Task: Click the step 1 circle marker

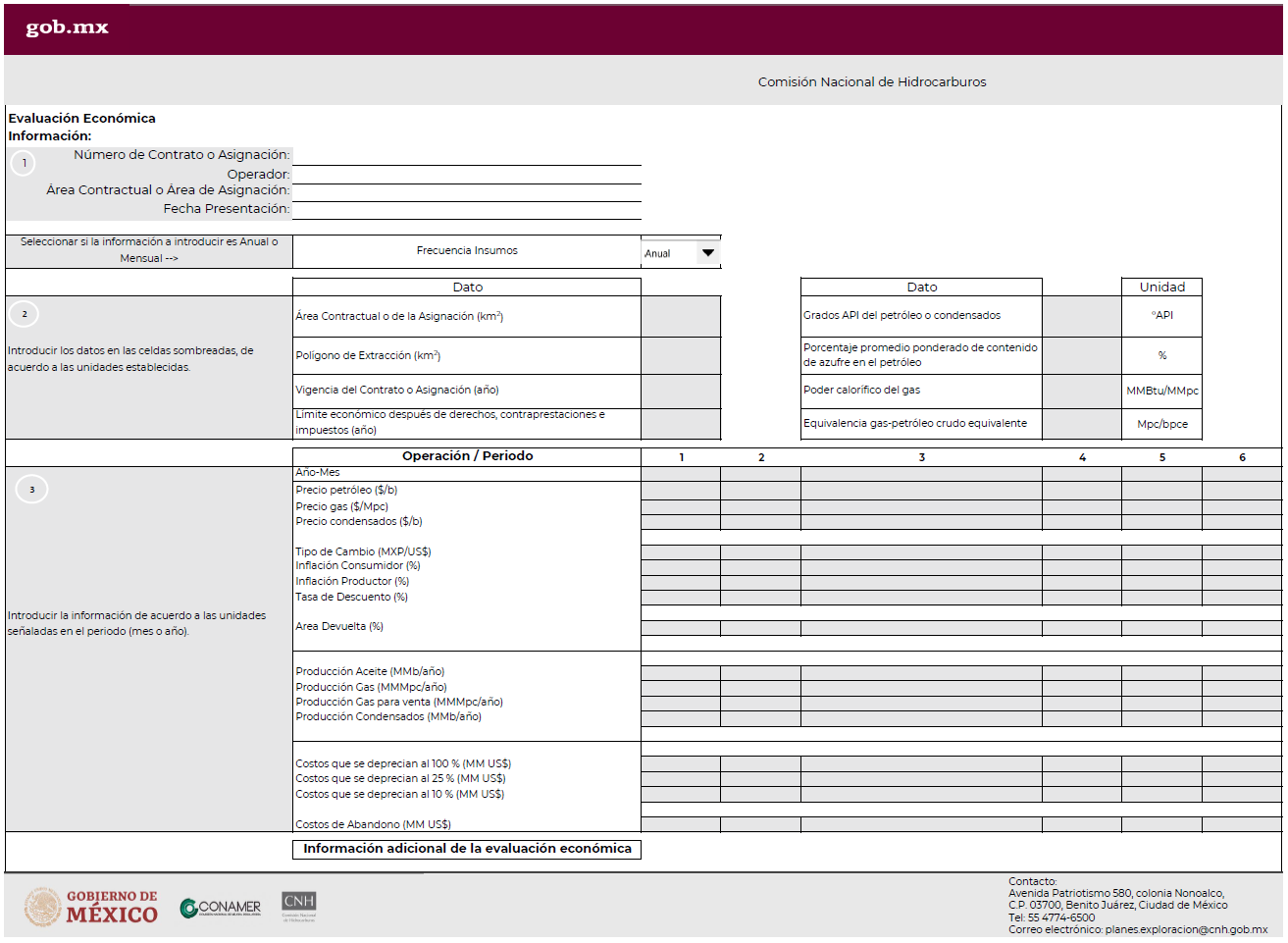Action: coord(24,163)
